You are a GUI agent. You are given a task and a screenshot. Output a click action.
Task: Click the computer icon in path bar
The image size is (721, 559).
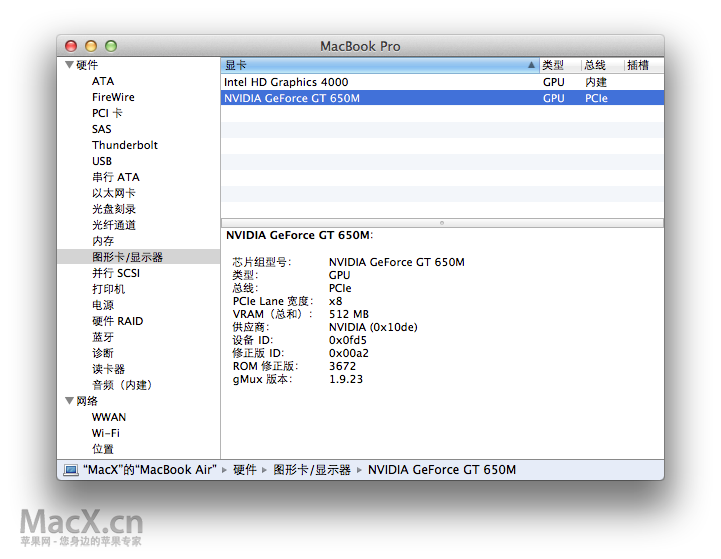pyautogui.click(x=70, y=470)
